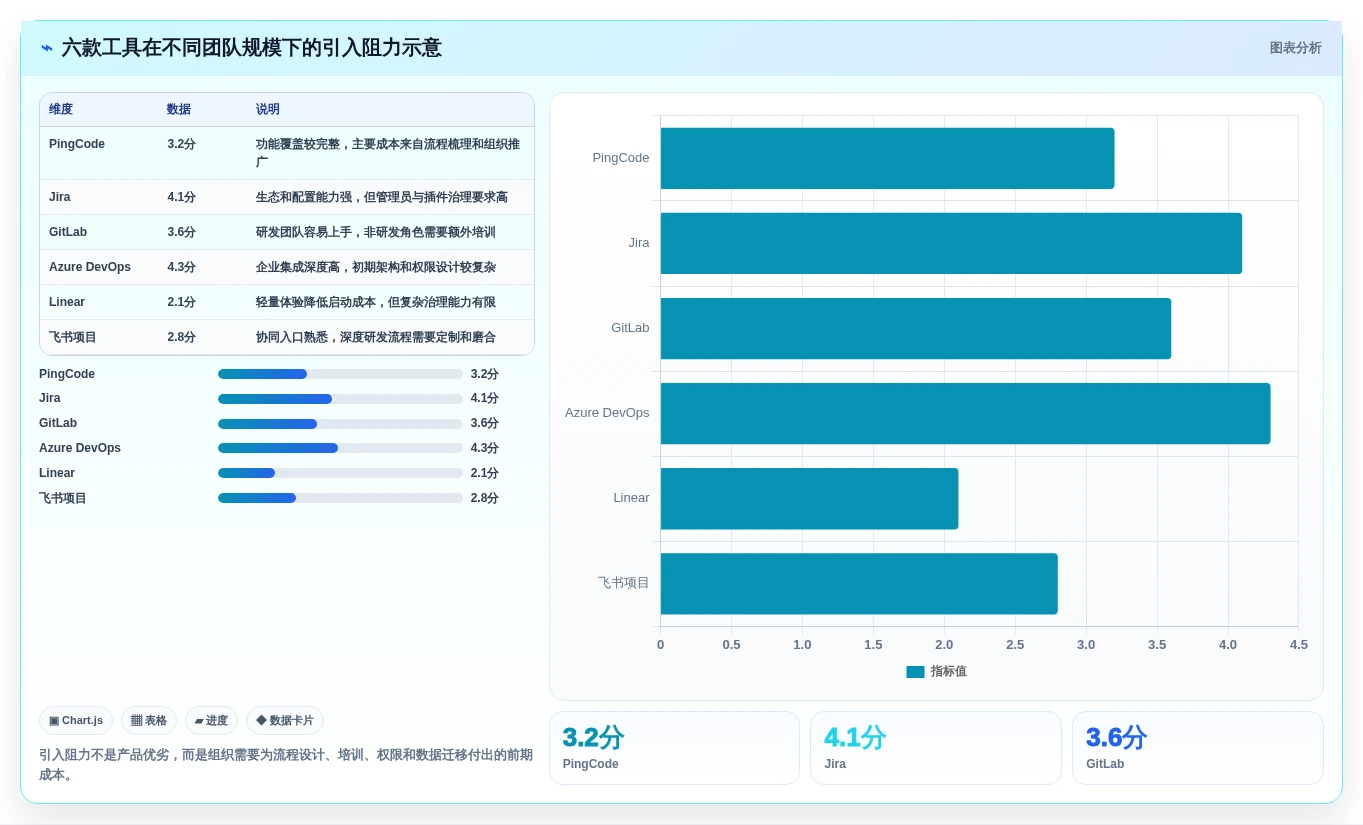Image resolution: width=1363 pixels, height=825 pixels.
Task: Click the 2.0 tick on the x-axis
Action: (944, 645)
